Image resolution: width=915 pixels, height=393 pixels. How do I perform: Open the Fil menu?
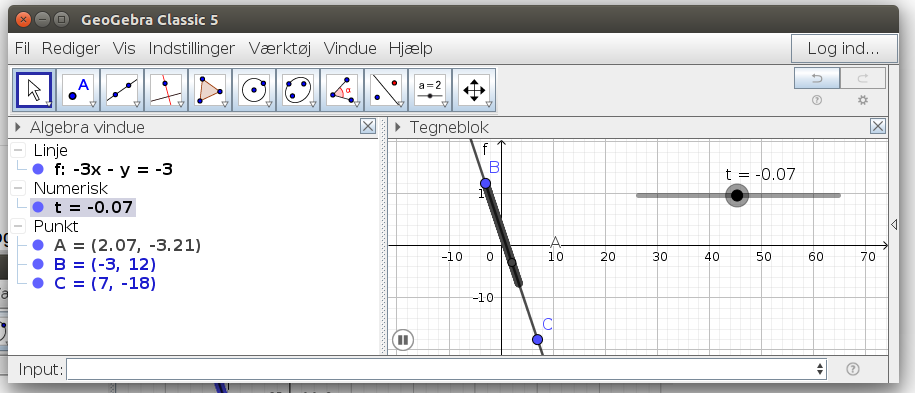coord(22,48)
